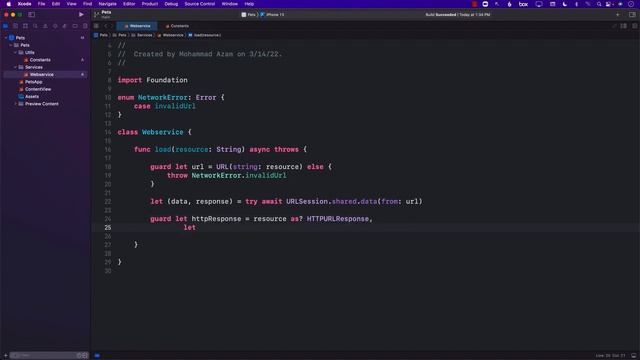Image resolution: width=640 pixels, height=360 pixels.
Task: Open the Test navigator
Action: (x=55, y=26)
